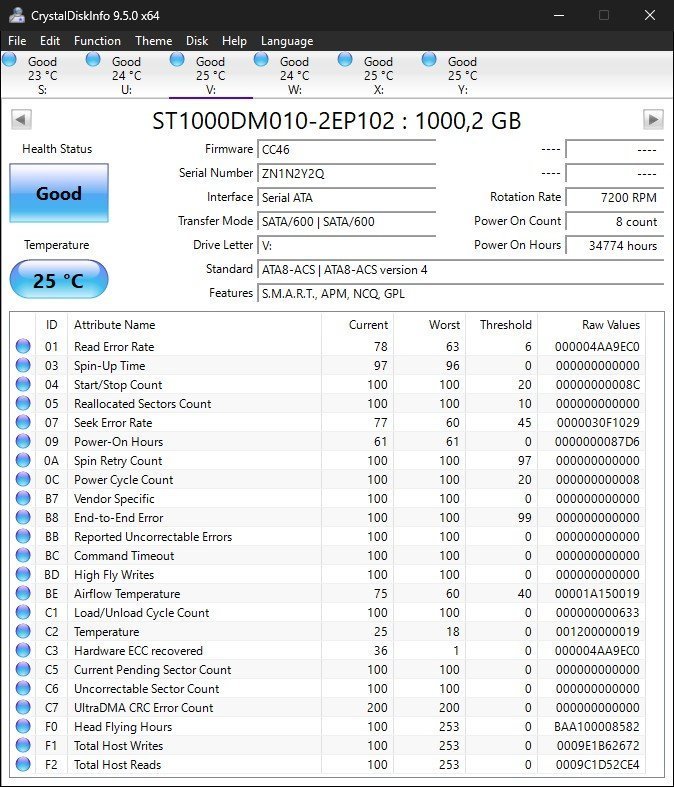Click the Reallocated Sectors Count status orb
Image resolution: width=674 pixels, height=787 pixels.
click(x=23, y=404)
